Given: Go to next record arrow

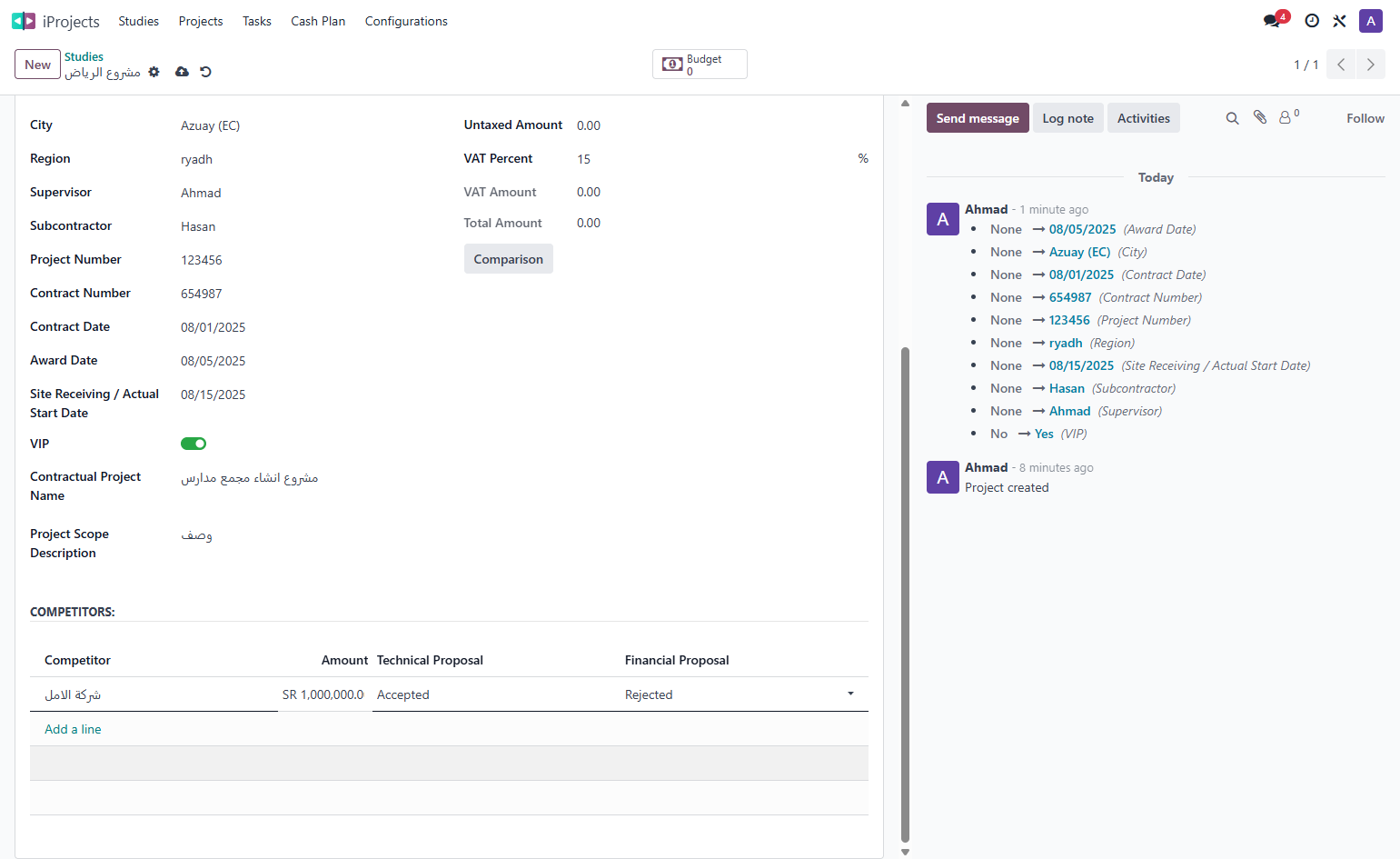Looking at the screenshot, I should pos(1371,65).
